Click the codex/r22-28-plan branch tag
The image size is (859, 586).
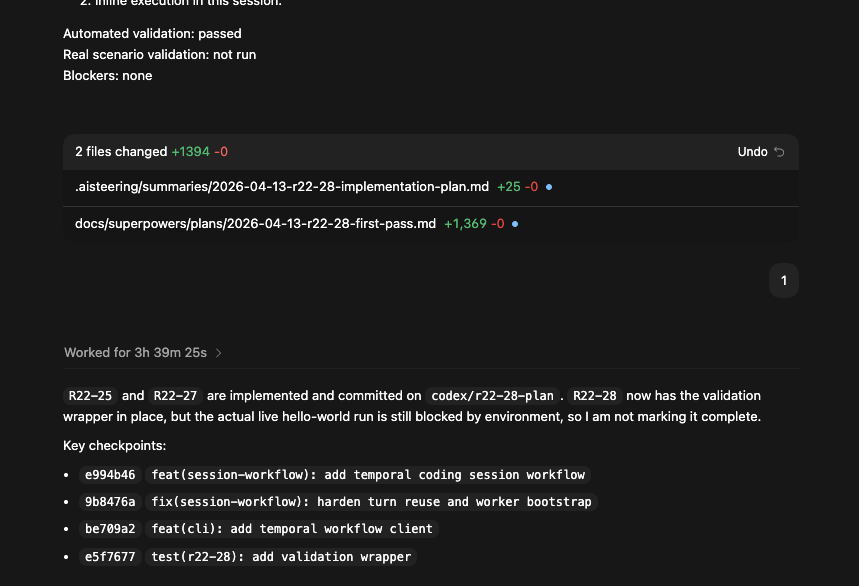(x=493, y=395)
